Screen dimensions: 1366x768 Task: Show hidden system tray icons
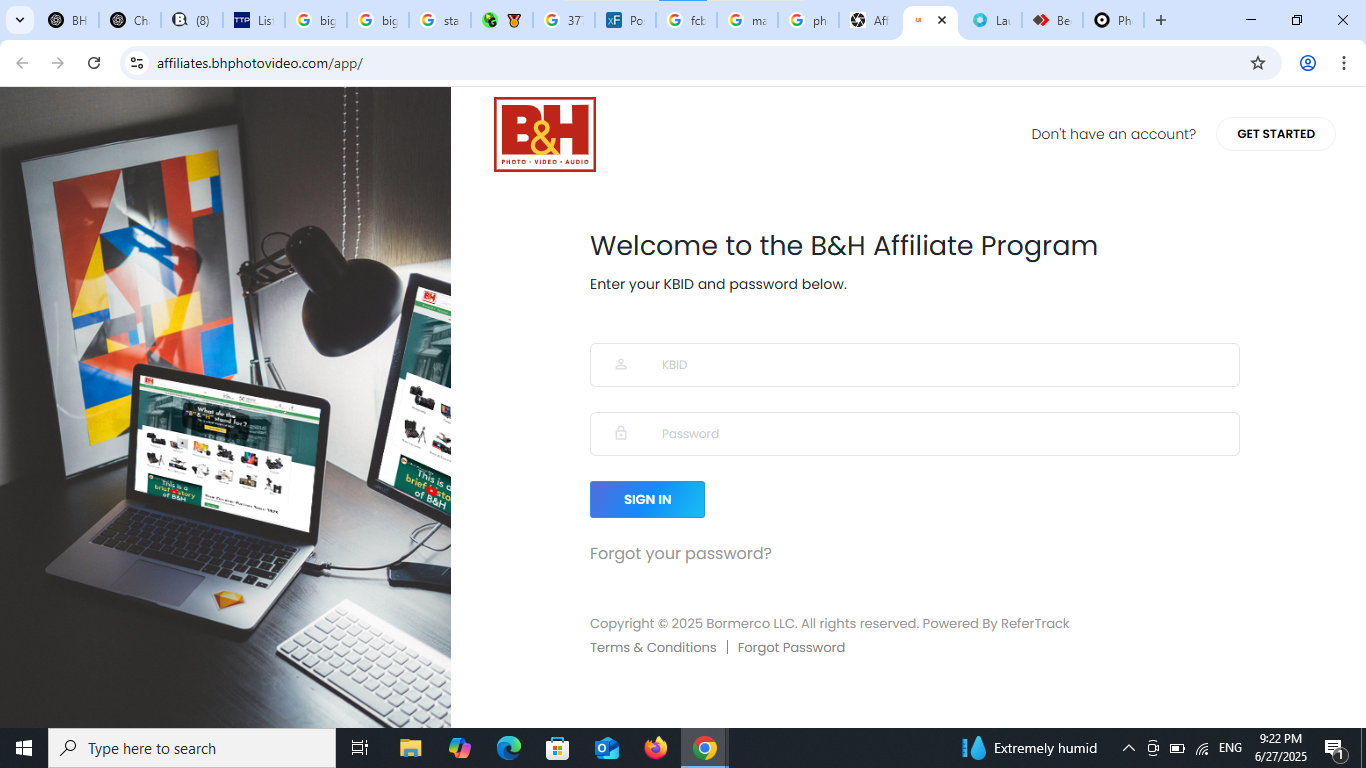click(x=1129, y=748)
